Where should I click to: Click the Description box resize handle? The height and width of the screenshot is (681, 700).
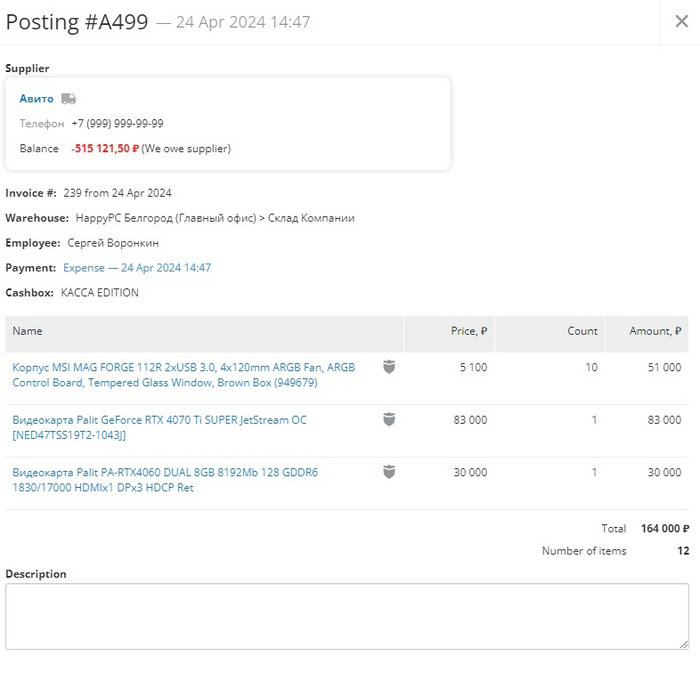pyautogui.click(x=684, y=645)
